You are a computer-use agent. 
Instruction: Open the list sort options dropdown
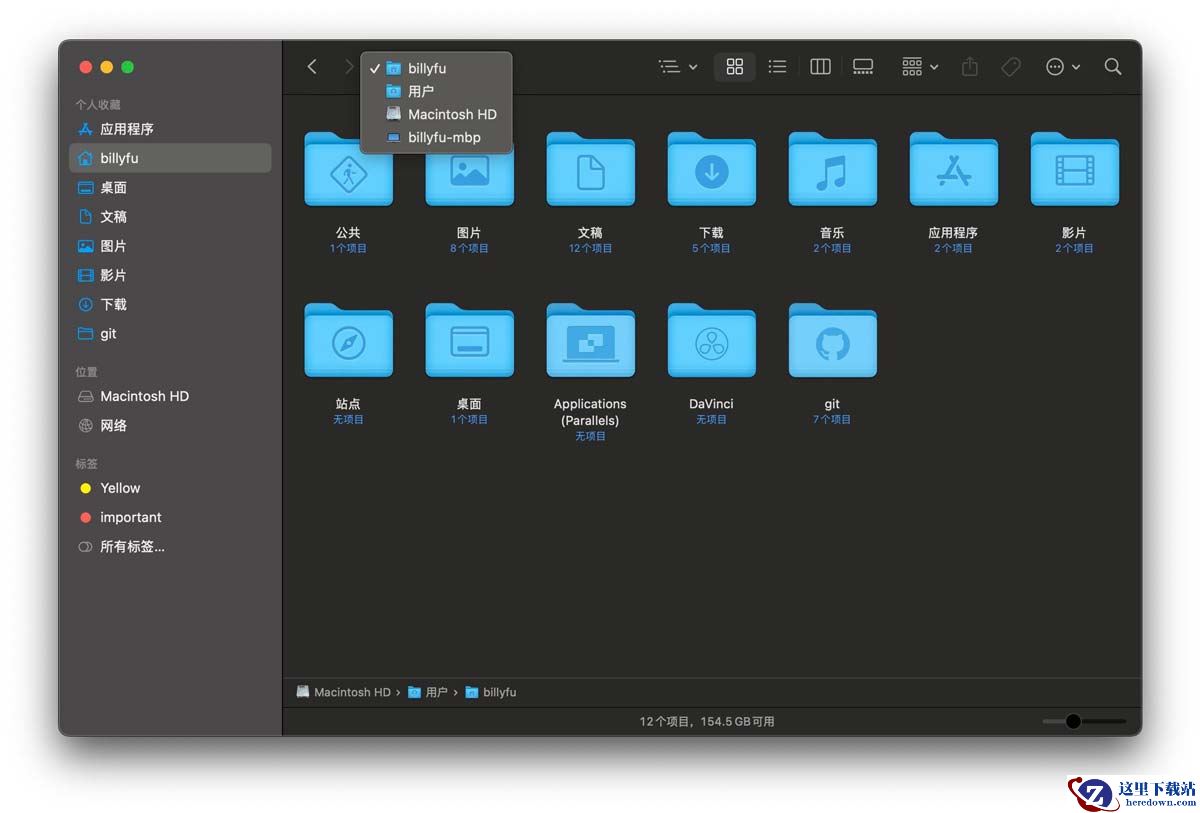677,67
